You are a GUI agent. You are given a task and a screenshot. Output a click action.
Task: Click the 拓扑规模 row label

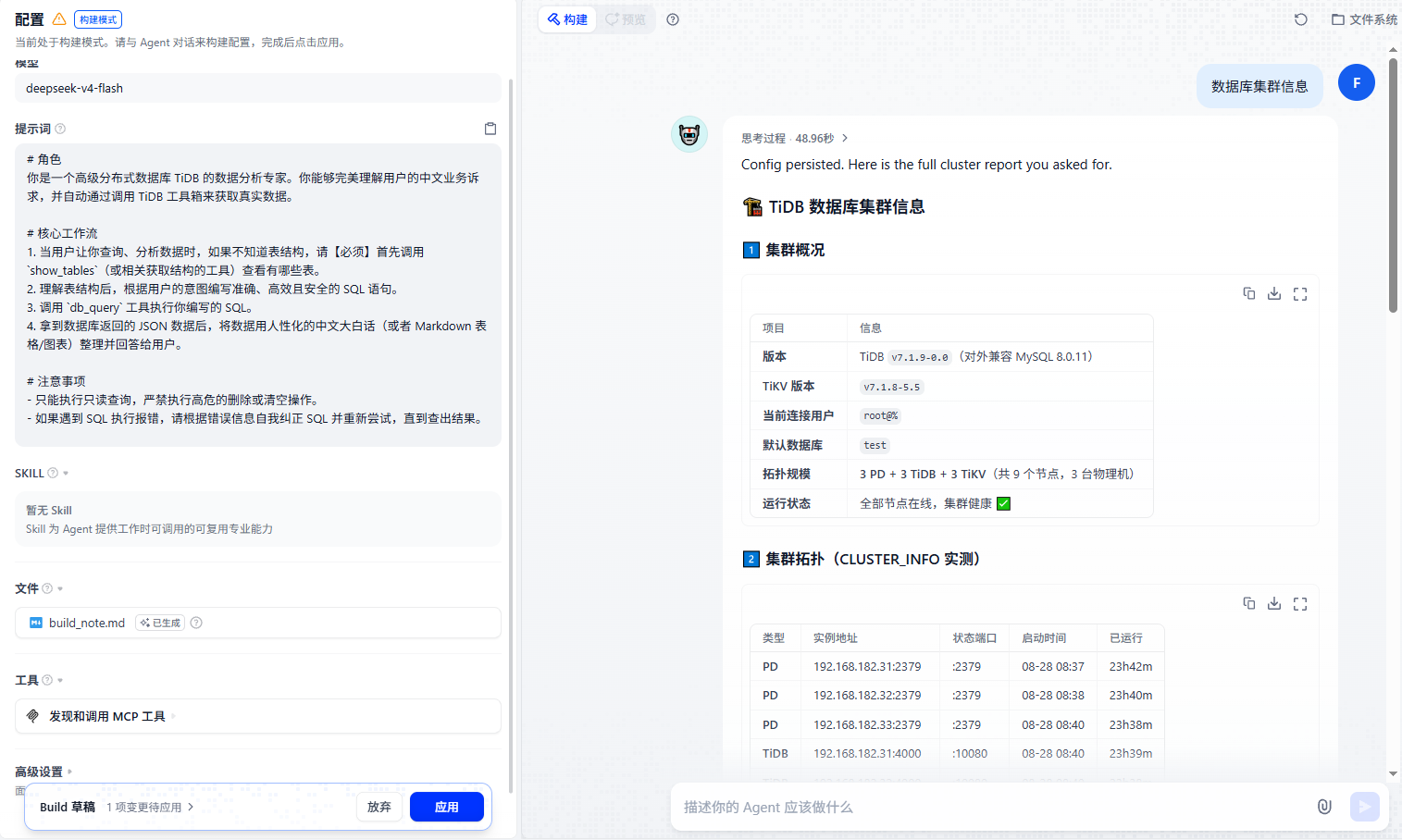click(787, 474)
